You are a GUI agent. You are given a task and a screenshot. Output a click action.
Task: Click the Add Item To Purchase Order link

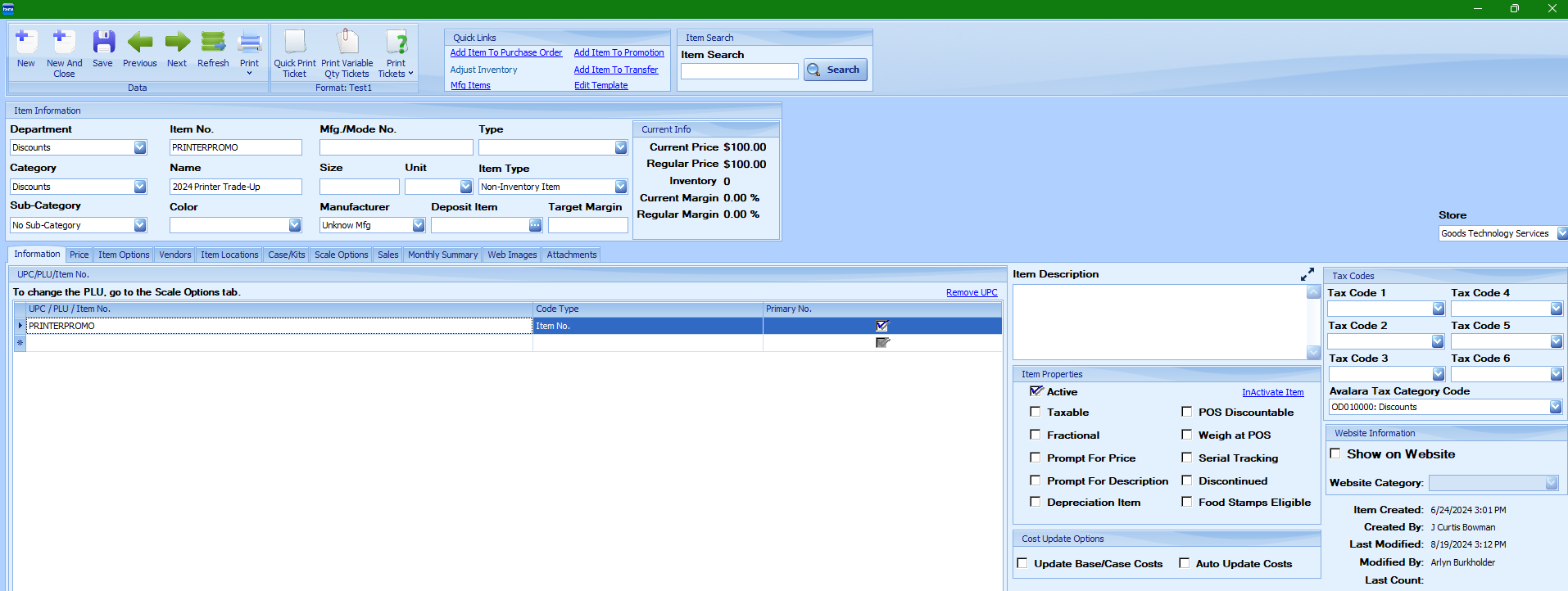click(505, 52)
